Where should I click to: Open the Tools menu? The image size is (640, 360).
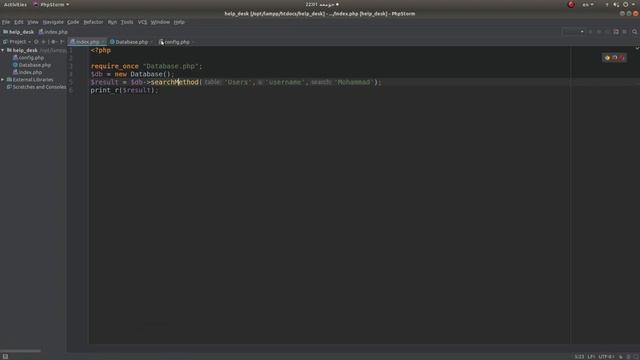127,22
